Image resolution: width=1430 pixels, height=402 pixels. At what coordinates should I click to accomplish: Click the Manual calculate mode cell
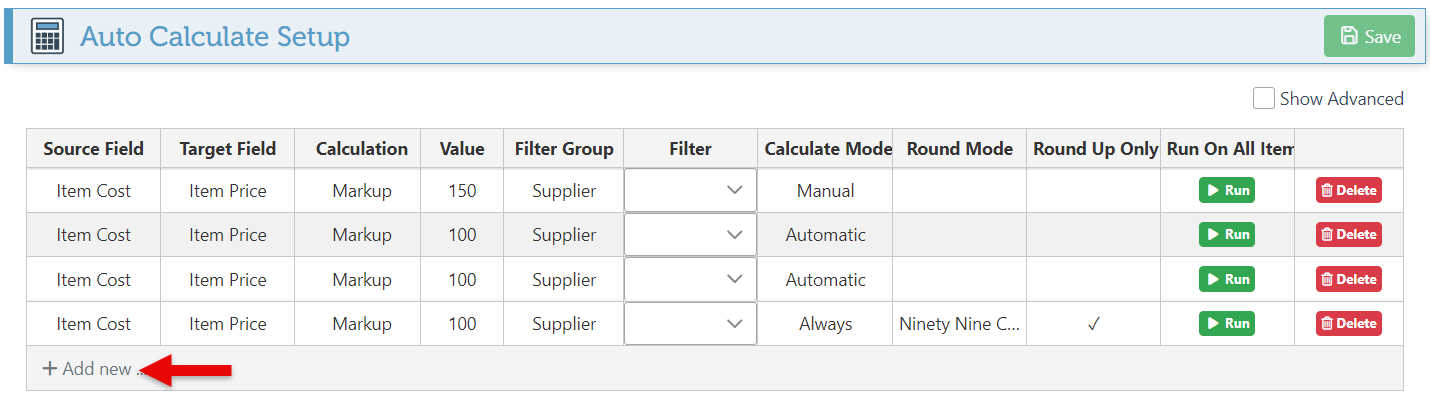pyautogui.click(x=825, y=190)
